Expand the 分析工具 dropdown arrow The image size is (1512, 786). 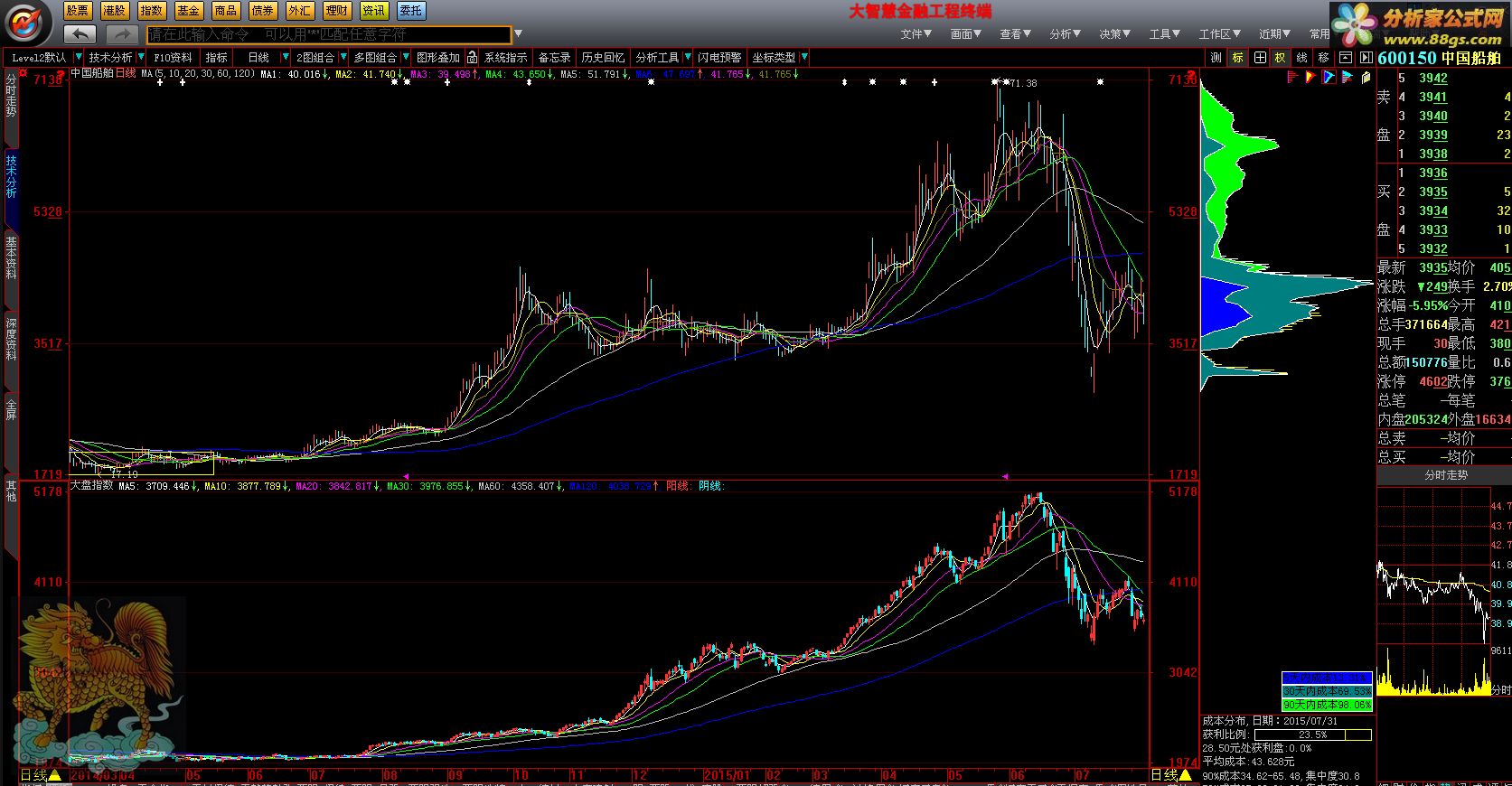[x=688, y=57]
